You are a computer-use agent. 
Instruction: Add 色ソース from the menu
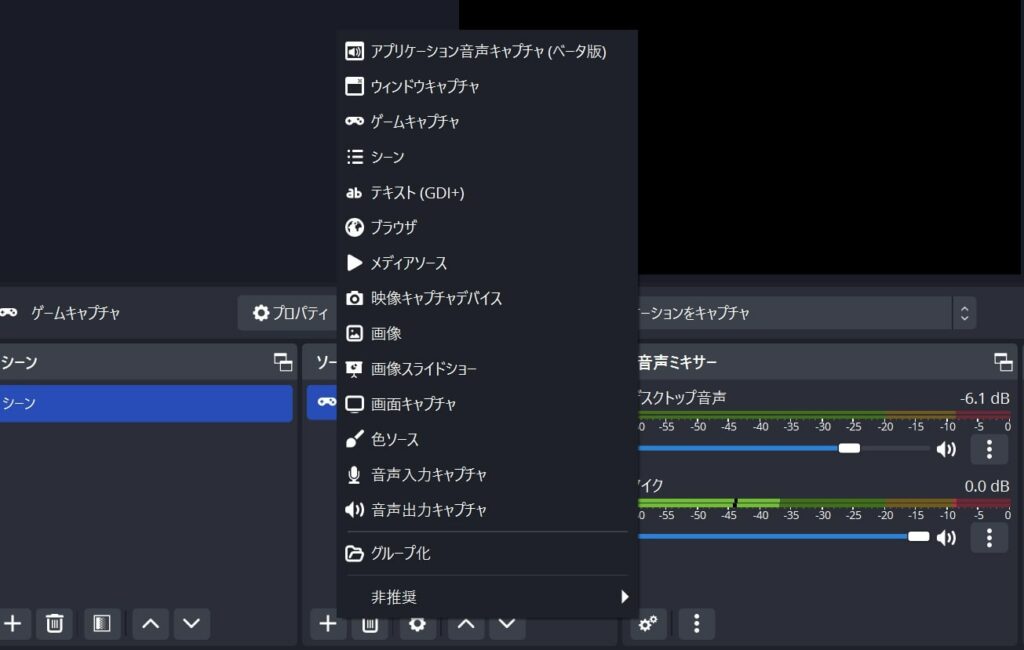click(x=487, y=439)
